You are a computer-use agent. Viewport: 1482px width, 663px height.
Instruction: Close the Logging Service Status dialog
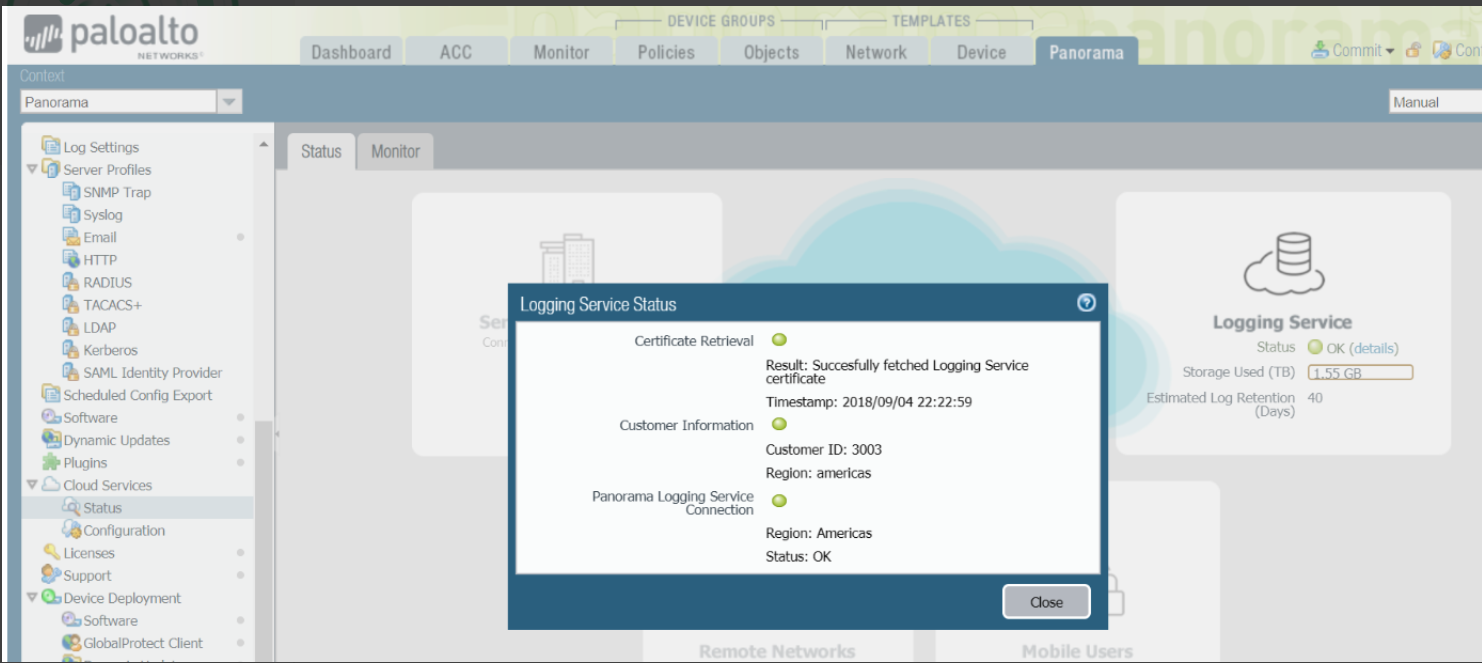click(1046, 602)
